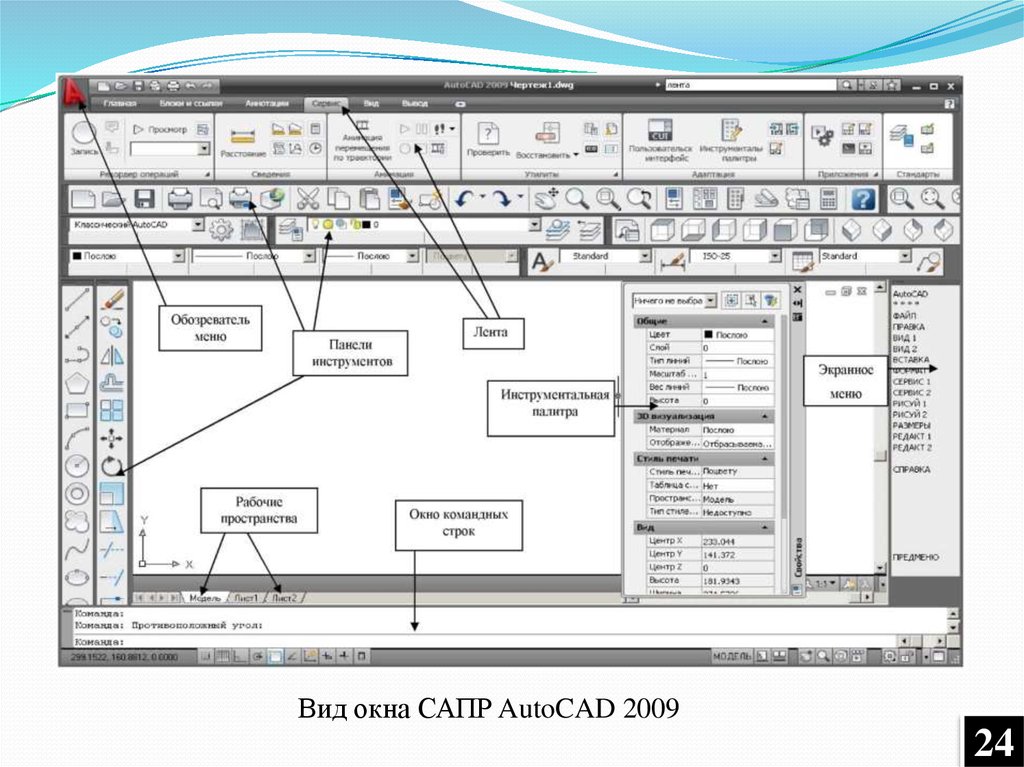
Task: Select the Rotate modify tool
Action: (112, 466)
